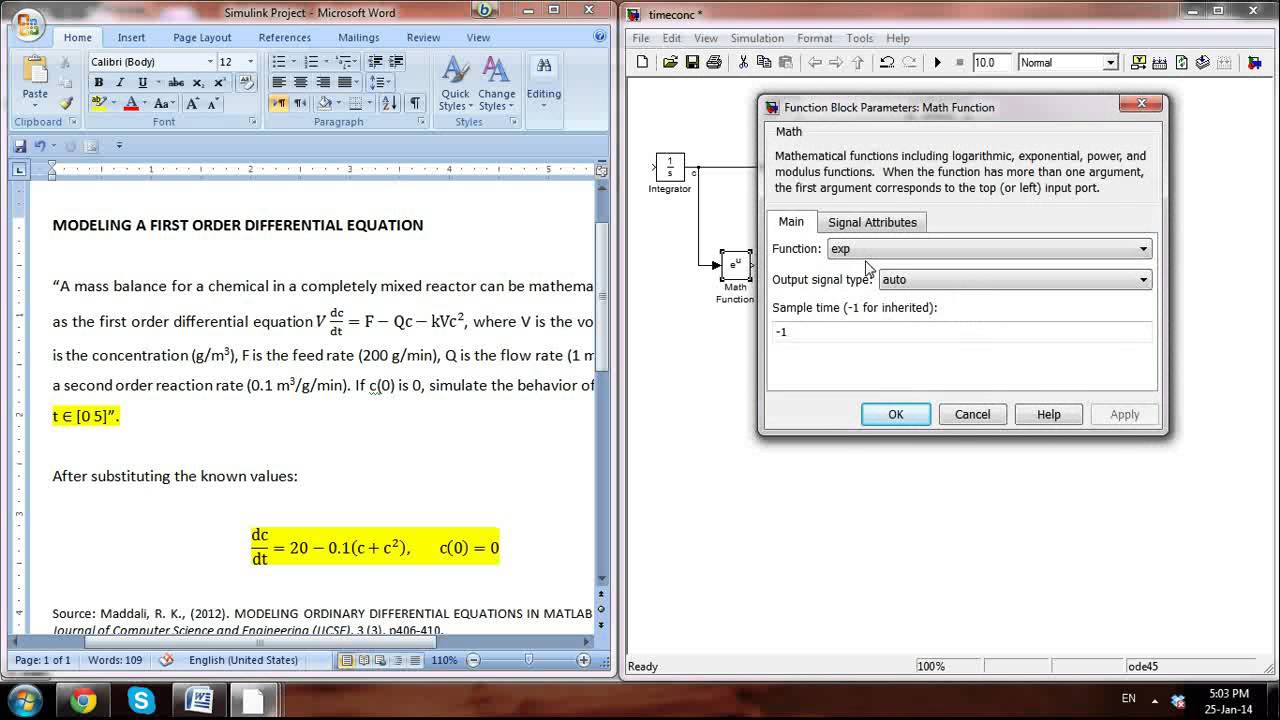
Task: Open Chrome from the Windows taskbar
Action: coord(84,700)
